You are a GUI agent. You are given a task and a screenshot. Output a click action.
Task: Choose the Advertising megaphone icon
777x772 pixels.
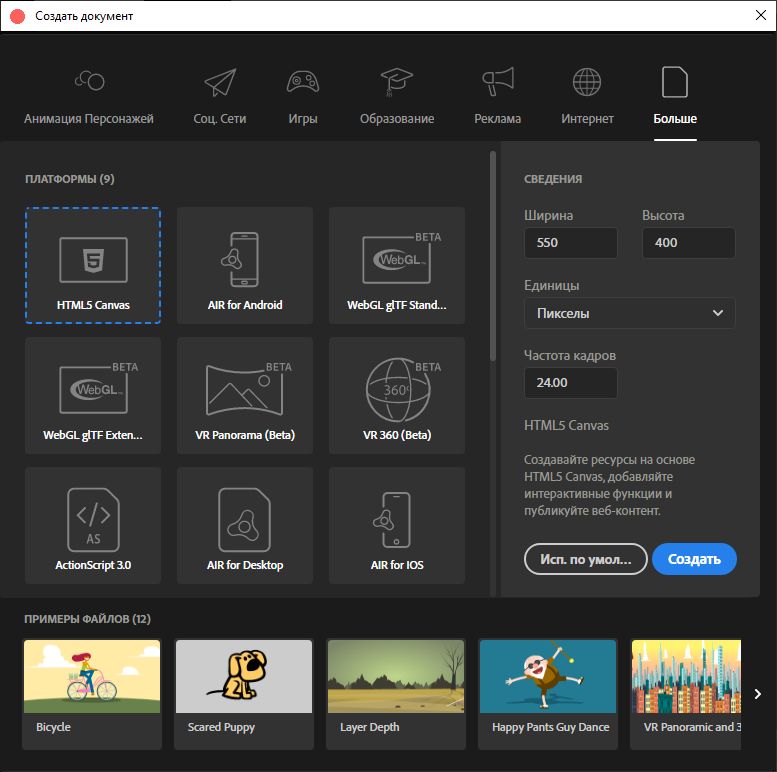(x=498, y=82)
